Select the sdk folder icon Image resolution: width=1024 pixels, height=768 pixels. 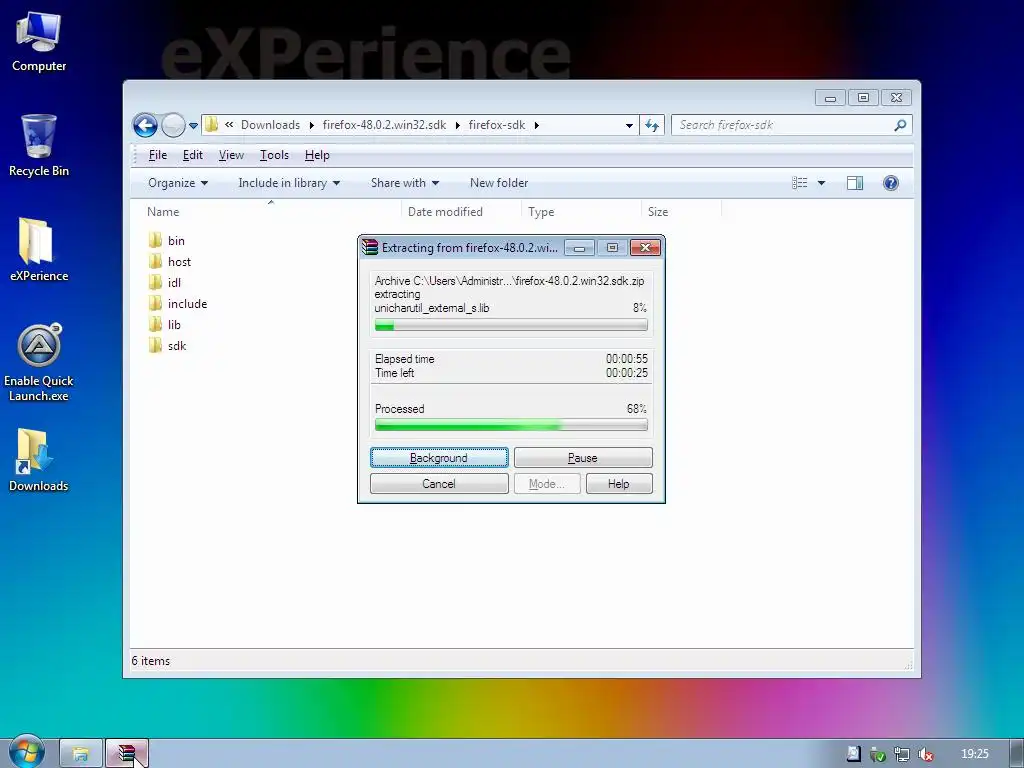click(155, 345)
